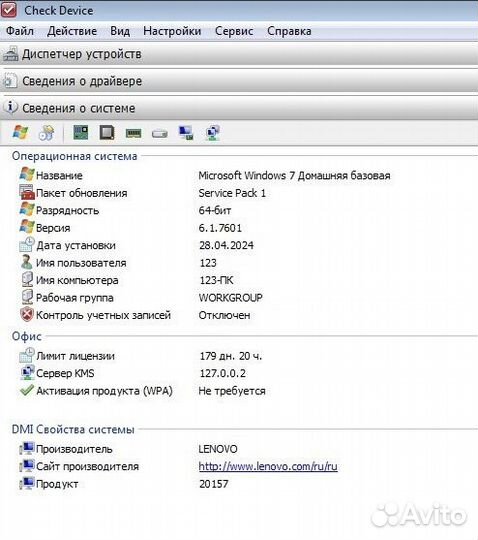Select the computer name 123-ПК
The image size is (478, 540).
(x=217, y=280)
